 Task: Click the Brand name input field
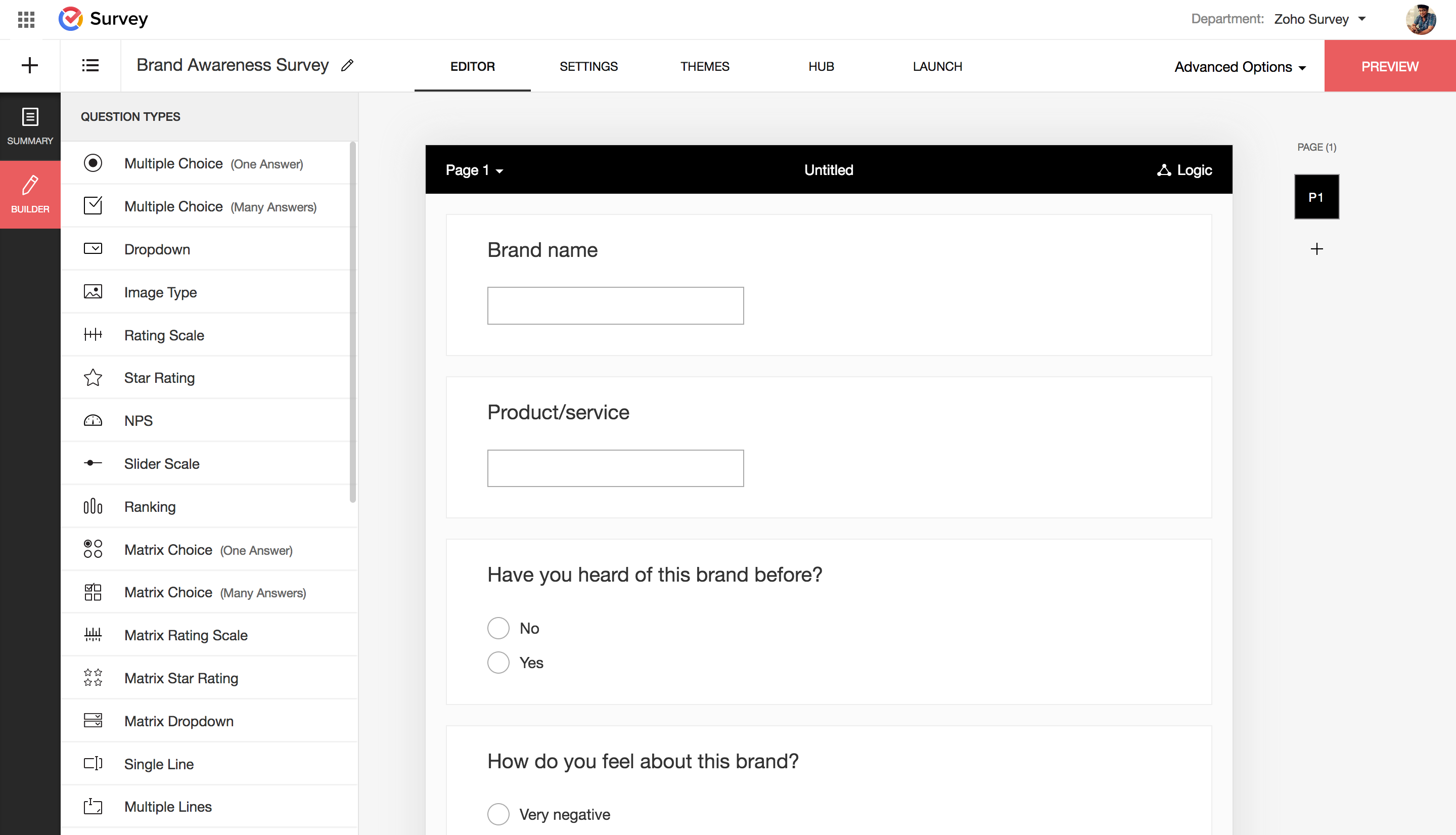tap(615, 305)
